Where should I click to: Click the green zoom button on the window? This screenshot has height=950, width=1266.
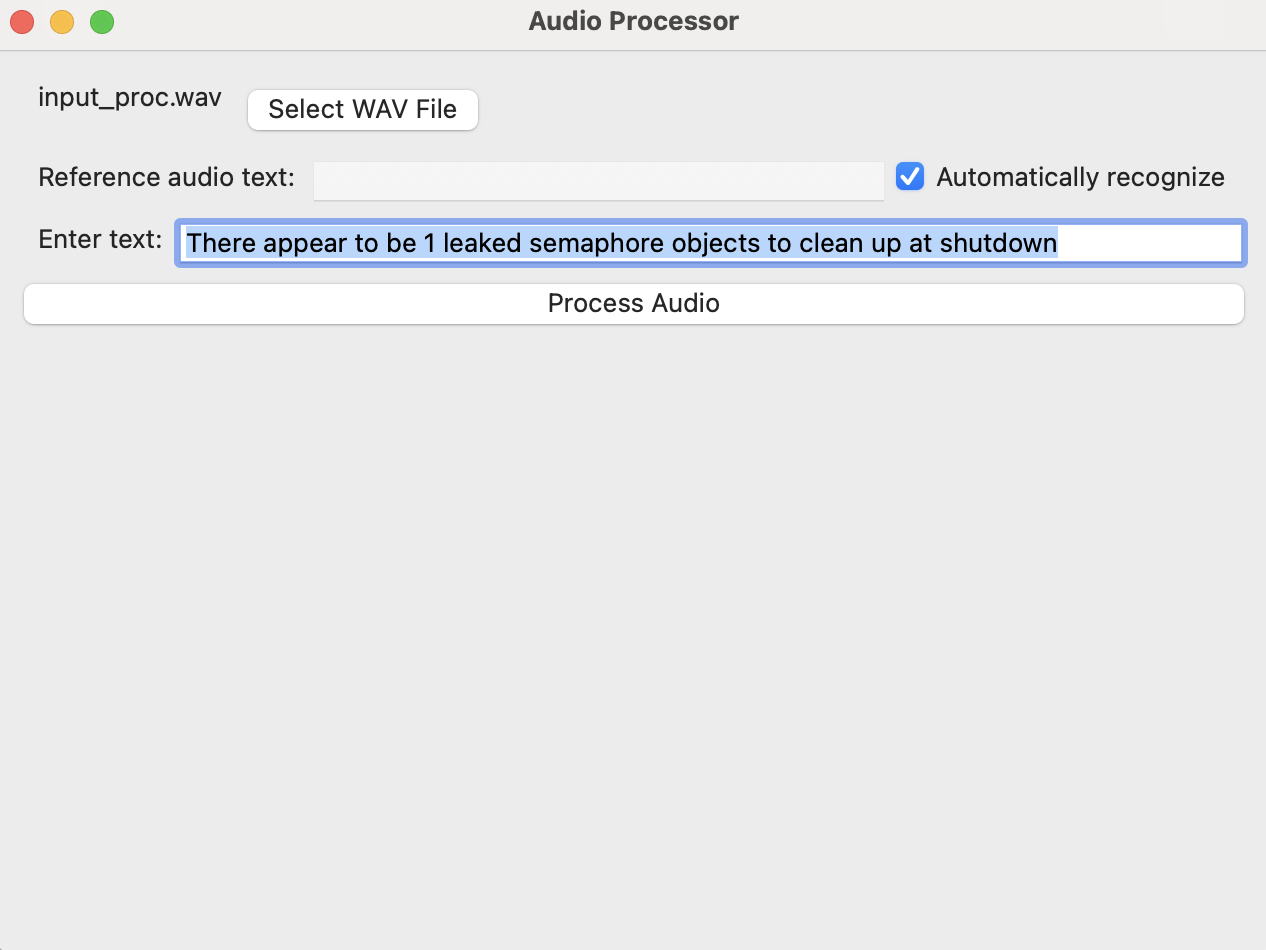[101, 21]
